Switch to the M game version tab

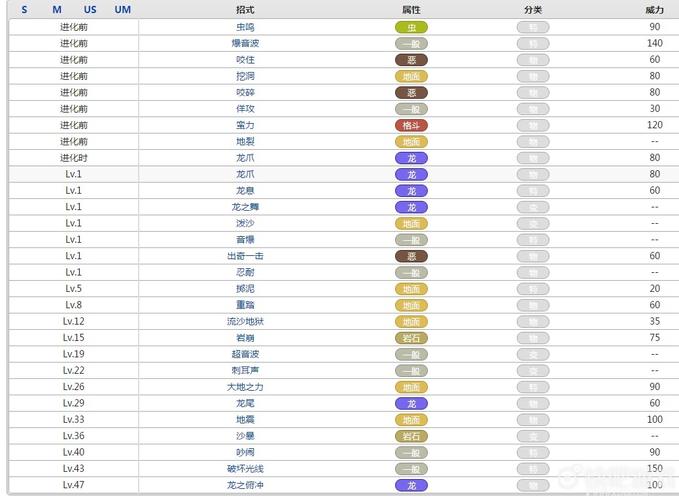pyautogui.click(x=57, y=9)
